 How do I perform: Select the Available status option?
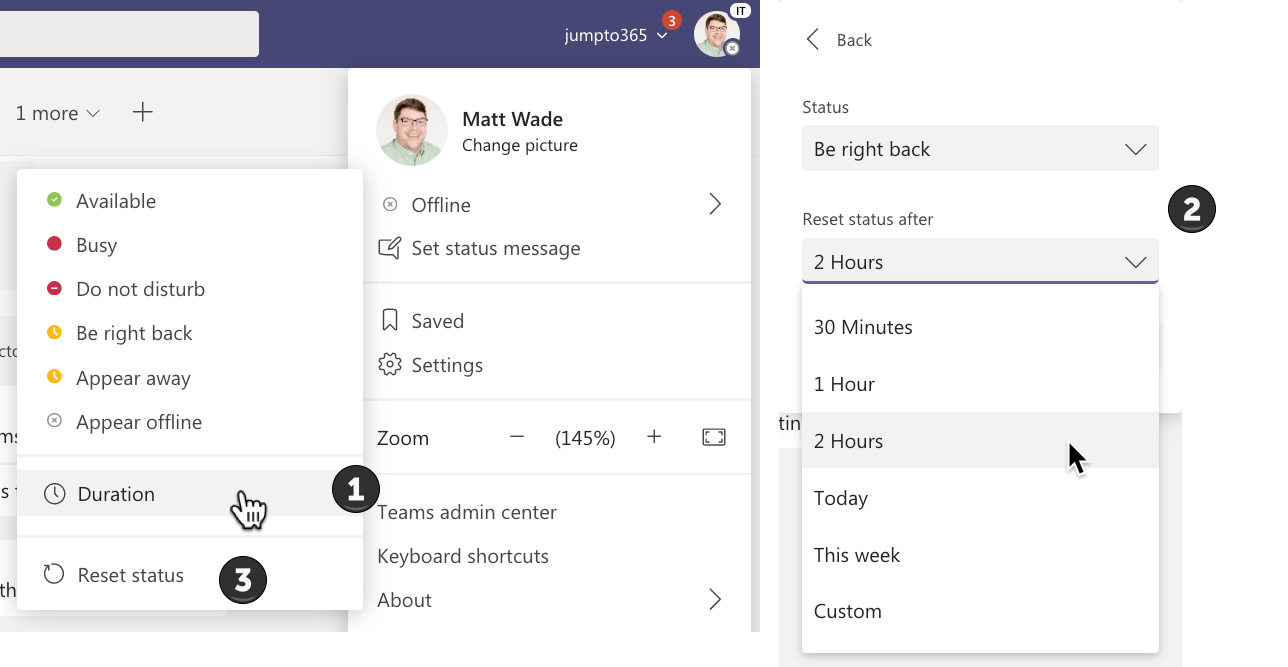(x=190, y=201)
